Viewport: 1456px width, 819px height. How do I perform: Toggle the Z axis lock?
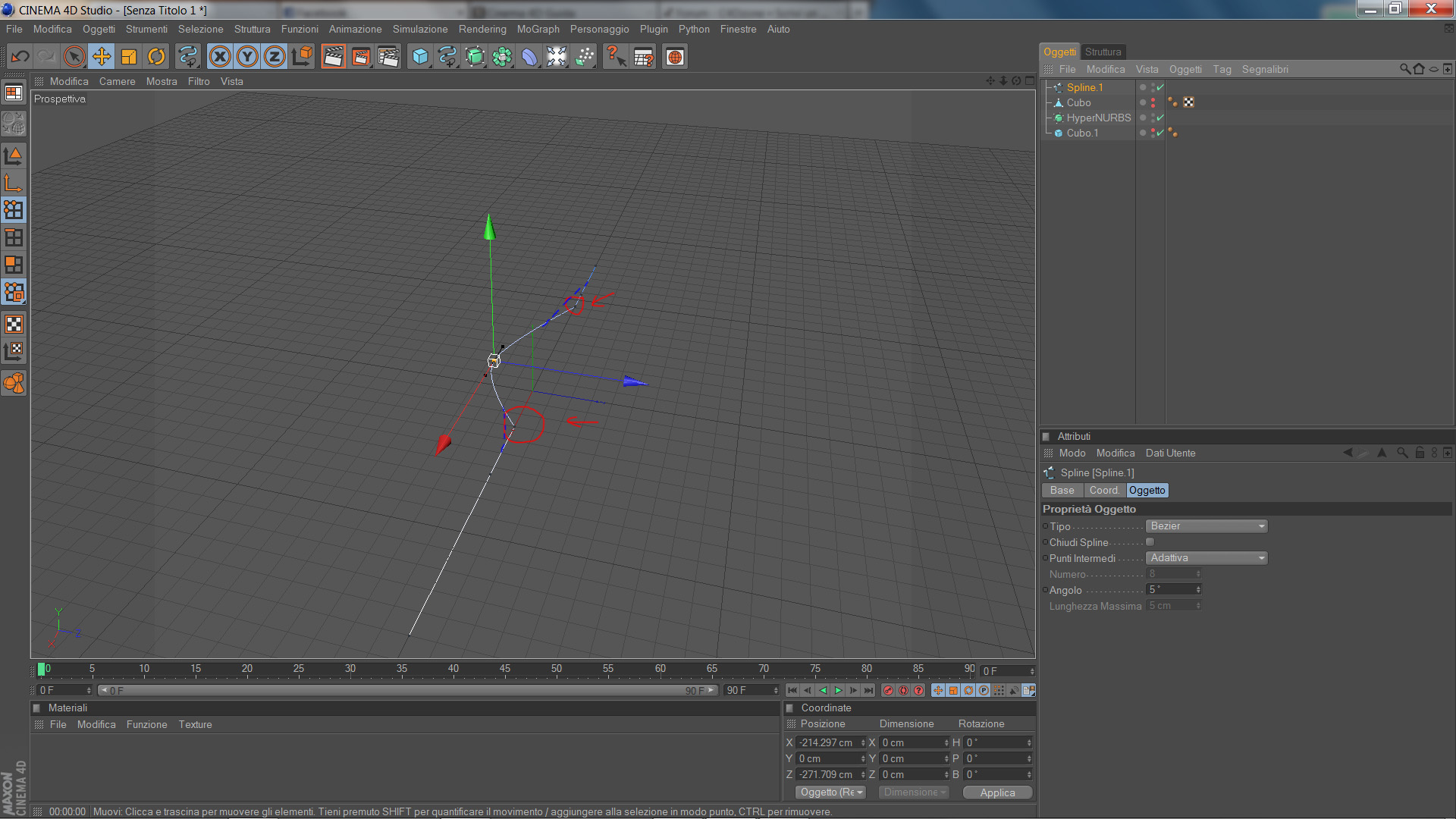click(275, 57)
